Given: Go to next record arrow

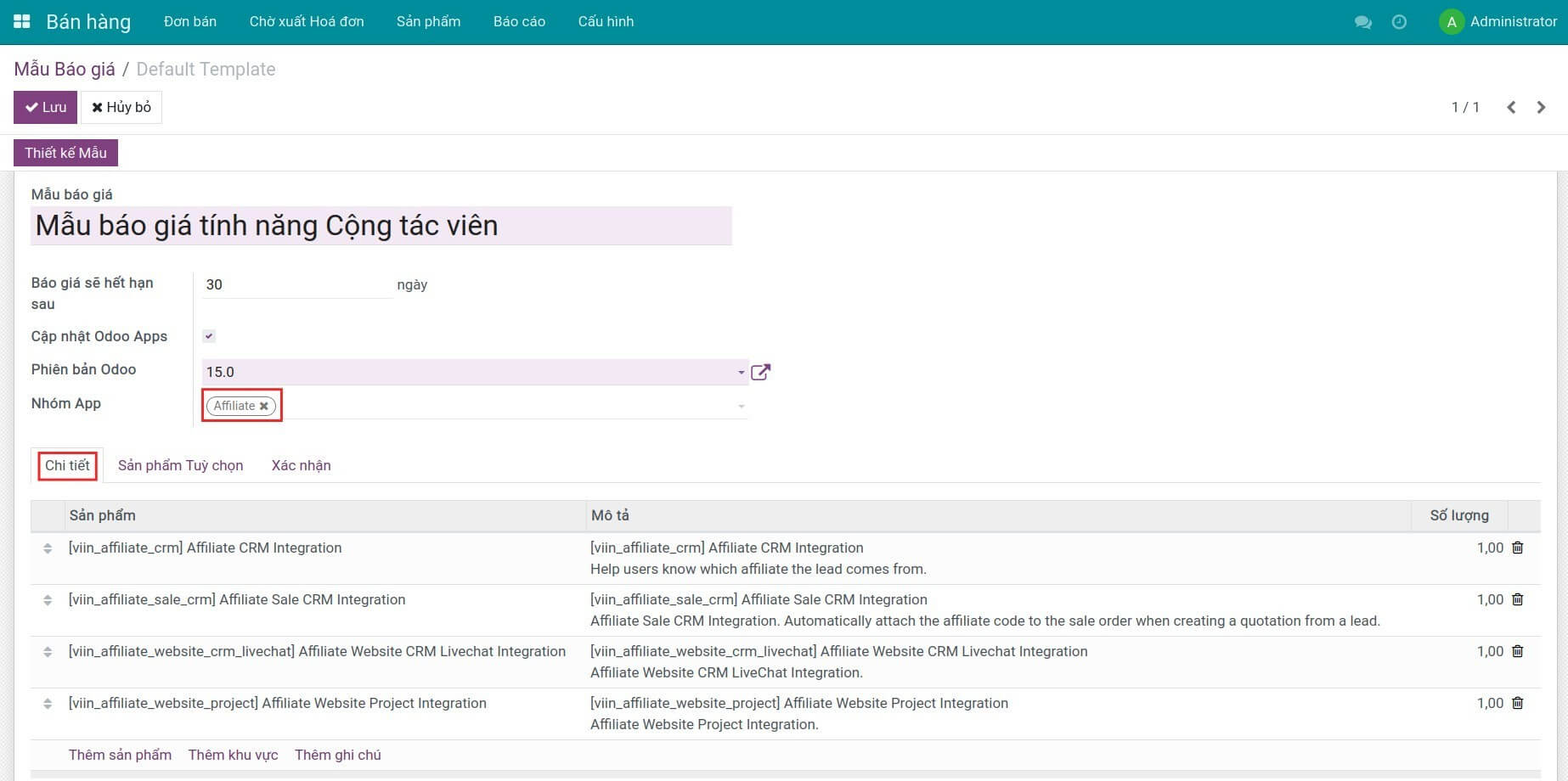Looking at the screenshot, I should point(1541,107).
